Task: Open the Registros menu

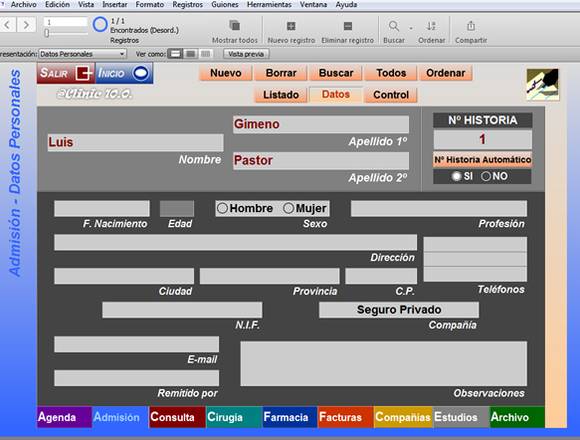Action: tap(188, 5)
